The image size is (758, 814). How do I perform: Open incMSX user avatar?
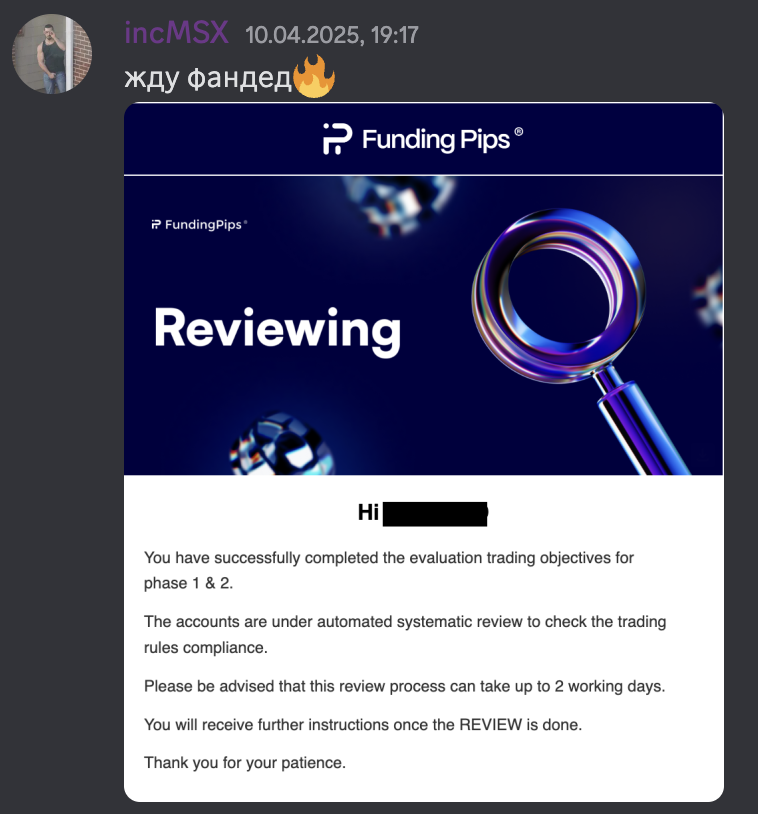tap(52, 54)
